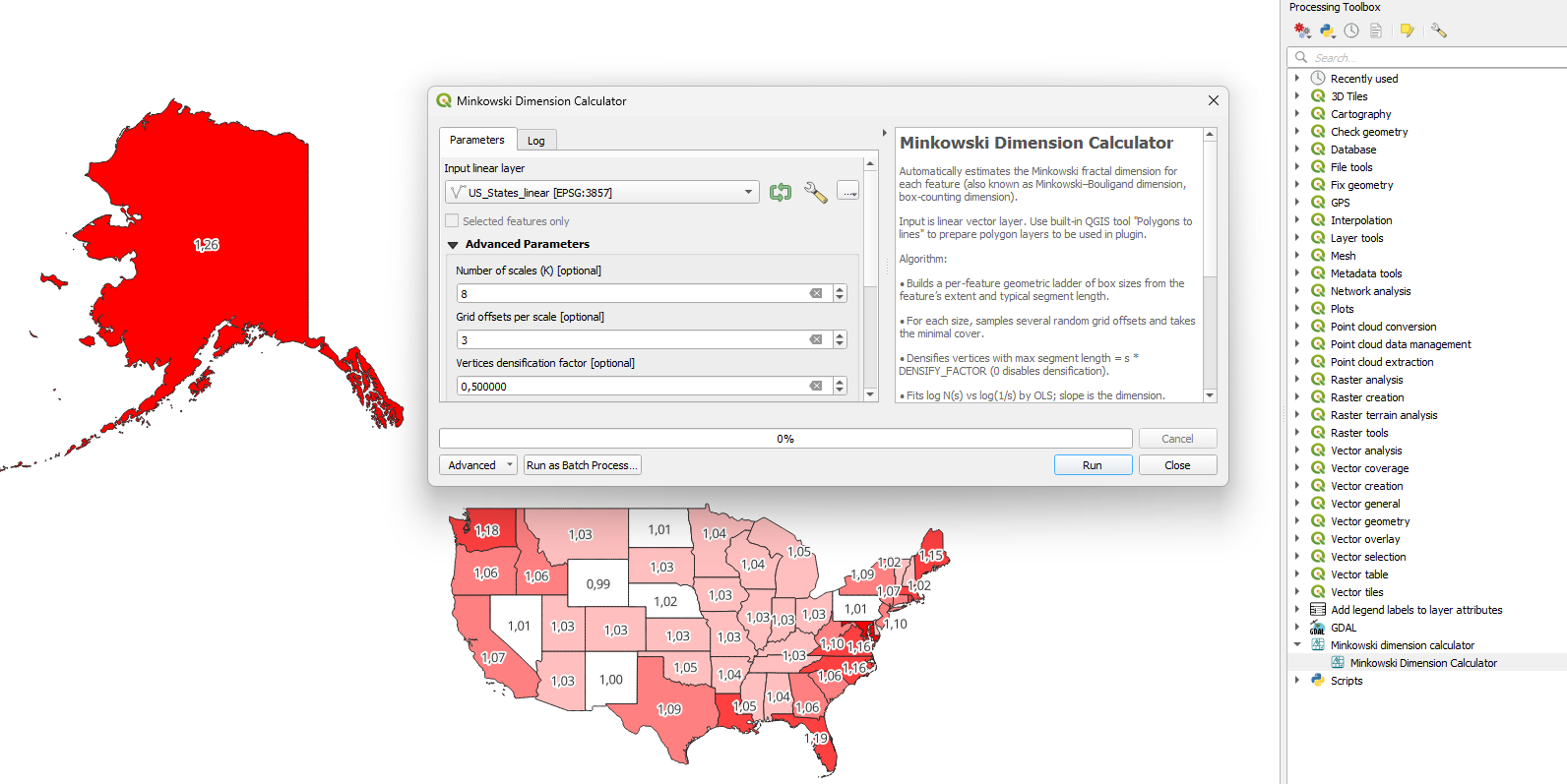Select the Parameters tab

[x=476, y=140]
